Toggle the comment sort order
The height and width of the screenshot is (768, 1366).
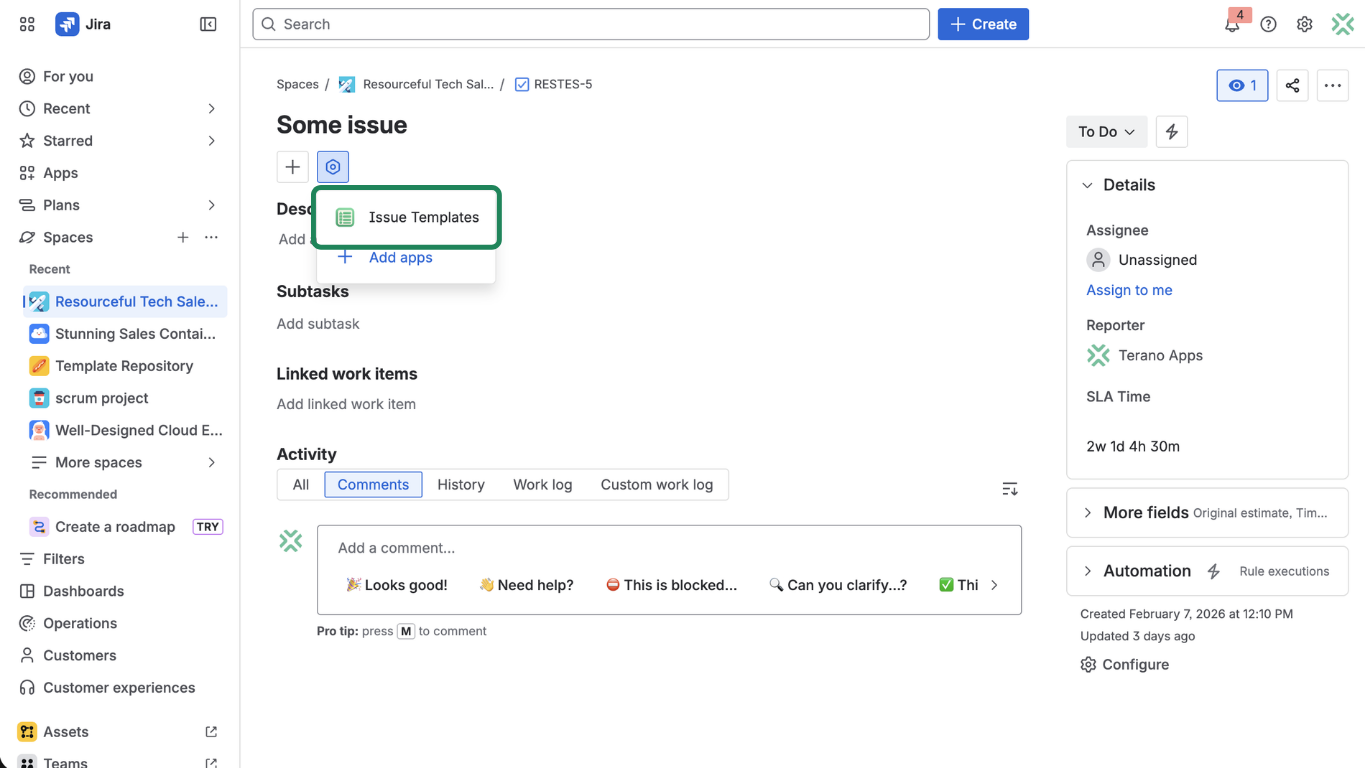click(1009, 489)
